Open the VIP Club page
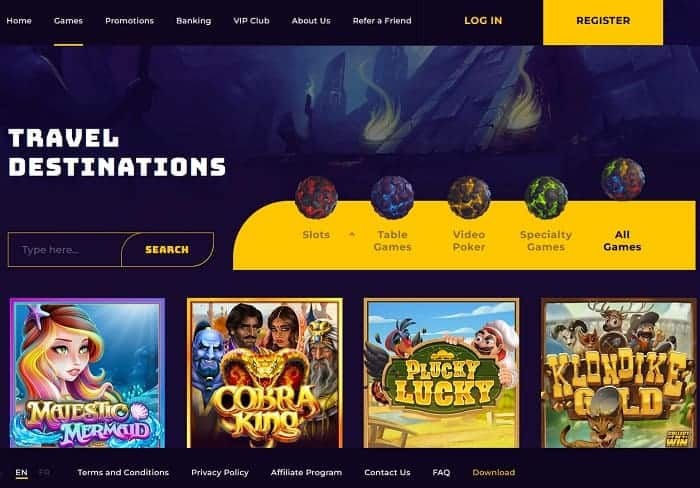700x488 pixels. pos(251,21)
